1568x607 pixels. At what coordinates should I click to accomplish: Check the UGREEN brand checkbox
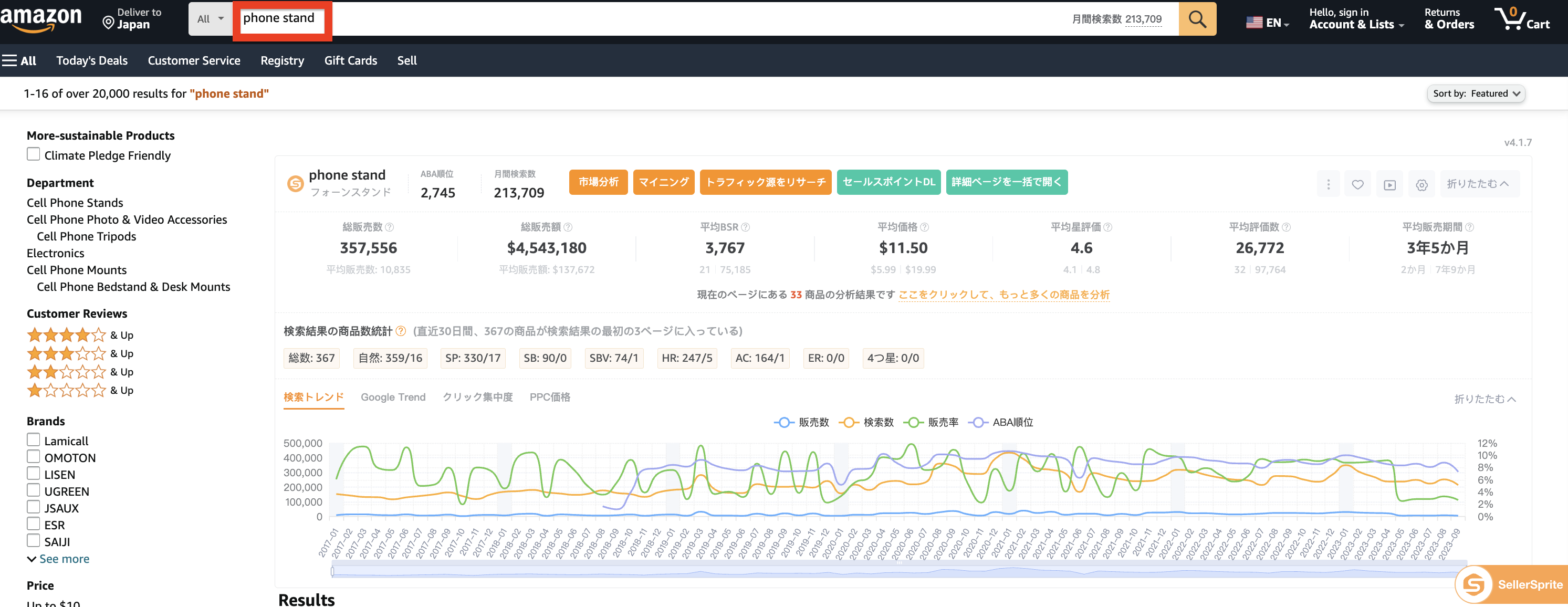click(34, 490)
